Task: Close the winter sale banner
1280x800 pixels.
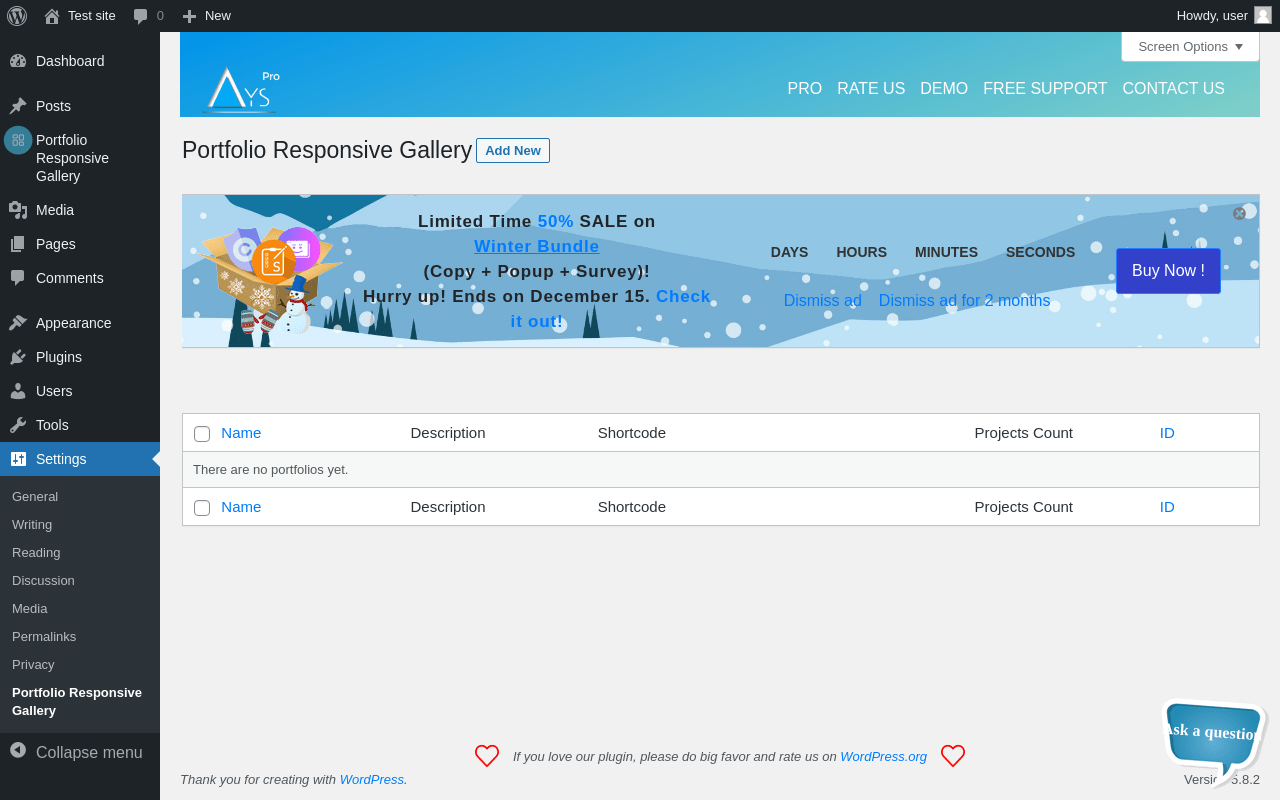Action: click(x=1240, y=213)
